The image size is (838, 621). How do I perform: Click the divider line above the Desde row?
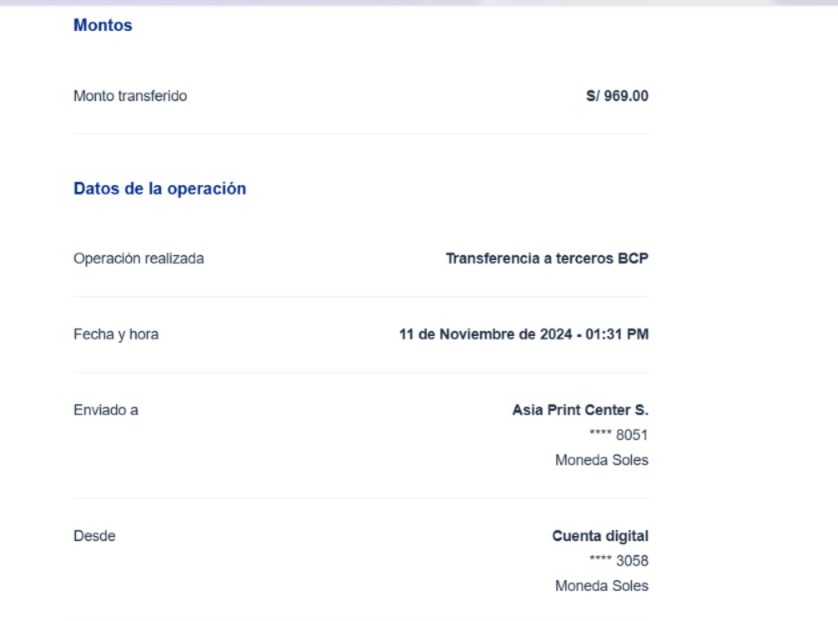pyautogui.click(x=360, y=499)
